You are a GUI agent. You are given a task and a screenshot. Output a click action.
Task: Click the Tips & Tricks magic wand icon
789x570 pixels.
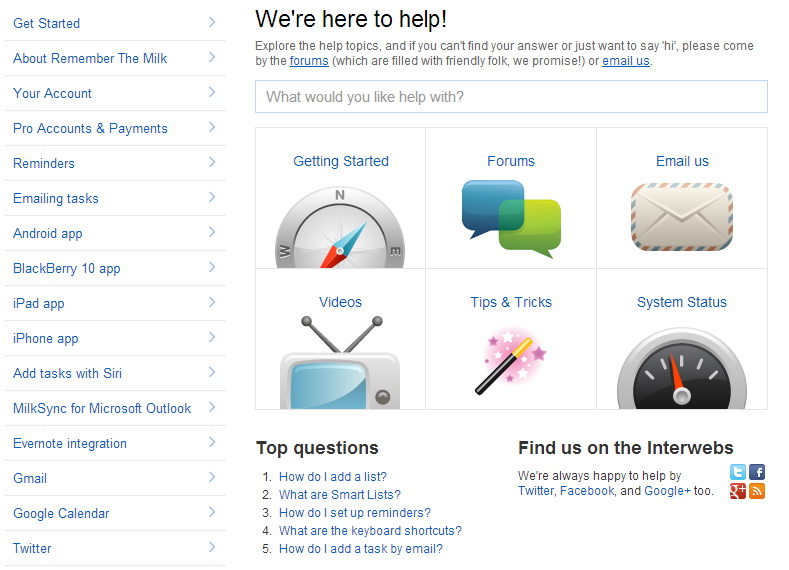pyautogui.click(x=511, y=360)
